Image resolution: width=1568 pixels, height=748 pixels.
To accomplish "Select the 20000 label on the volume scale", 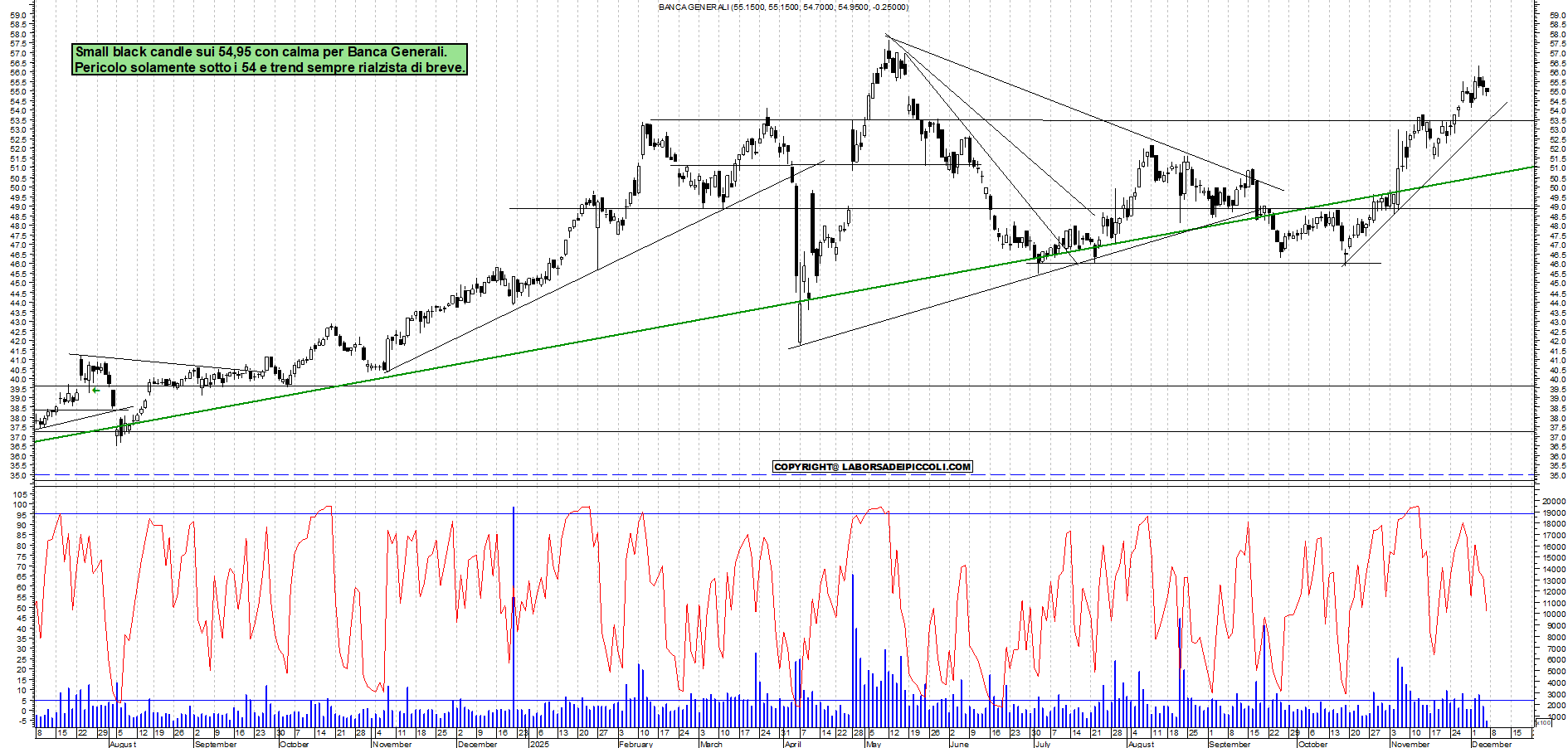I will 1553,502.
